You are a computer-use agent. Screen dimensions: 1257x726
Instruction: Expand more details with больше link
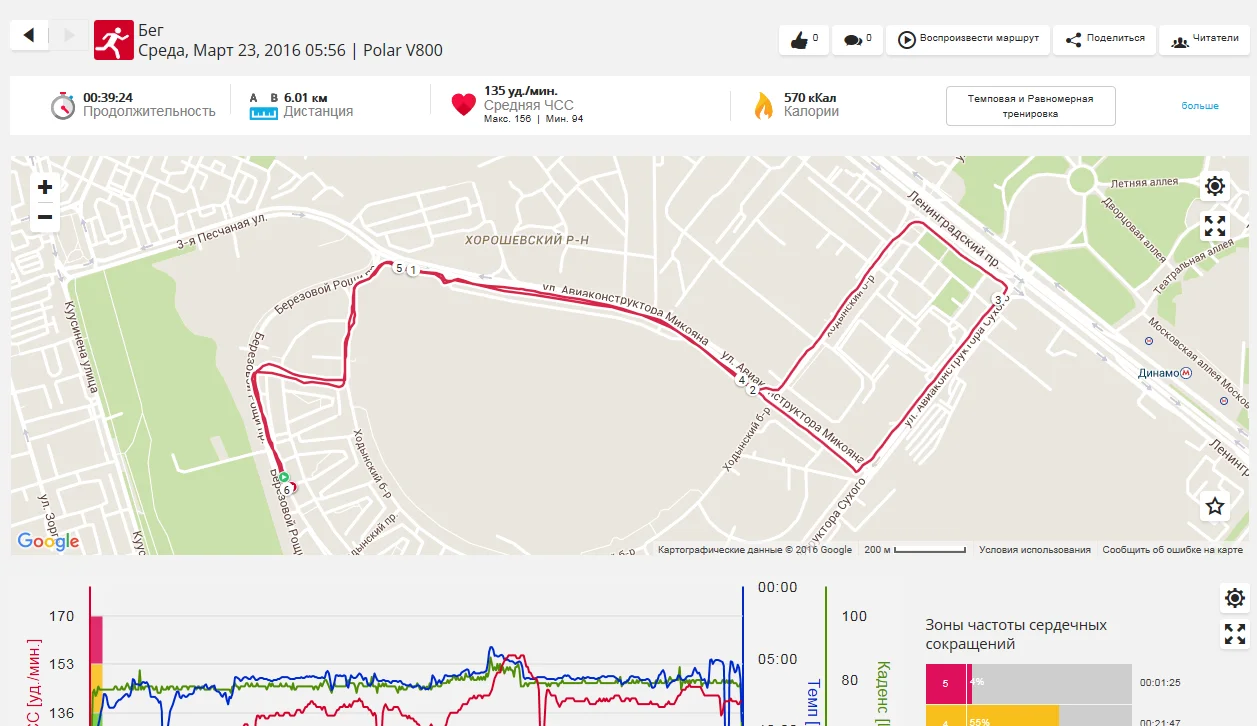coord(1200,106)
